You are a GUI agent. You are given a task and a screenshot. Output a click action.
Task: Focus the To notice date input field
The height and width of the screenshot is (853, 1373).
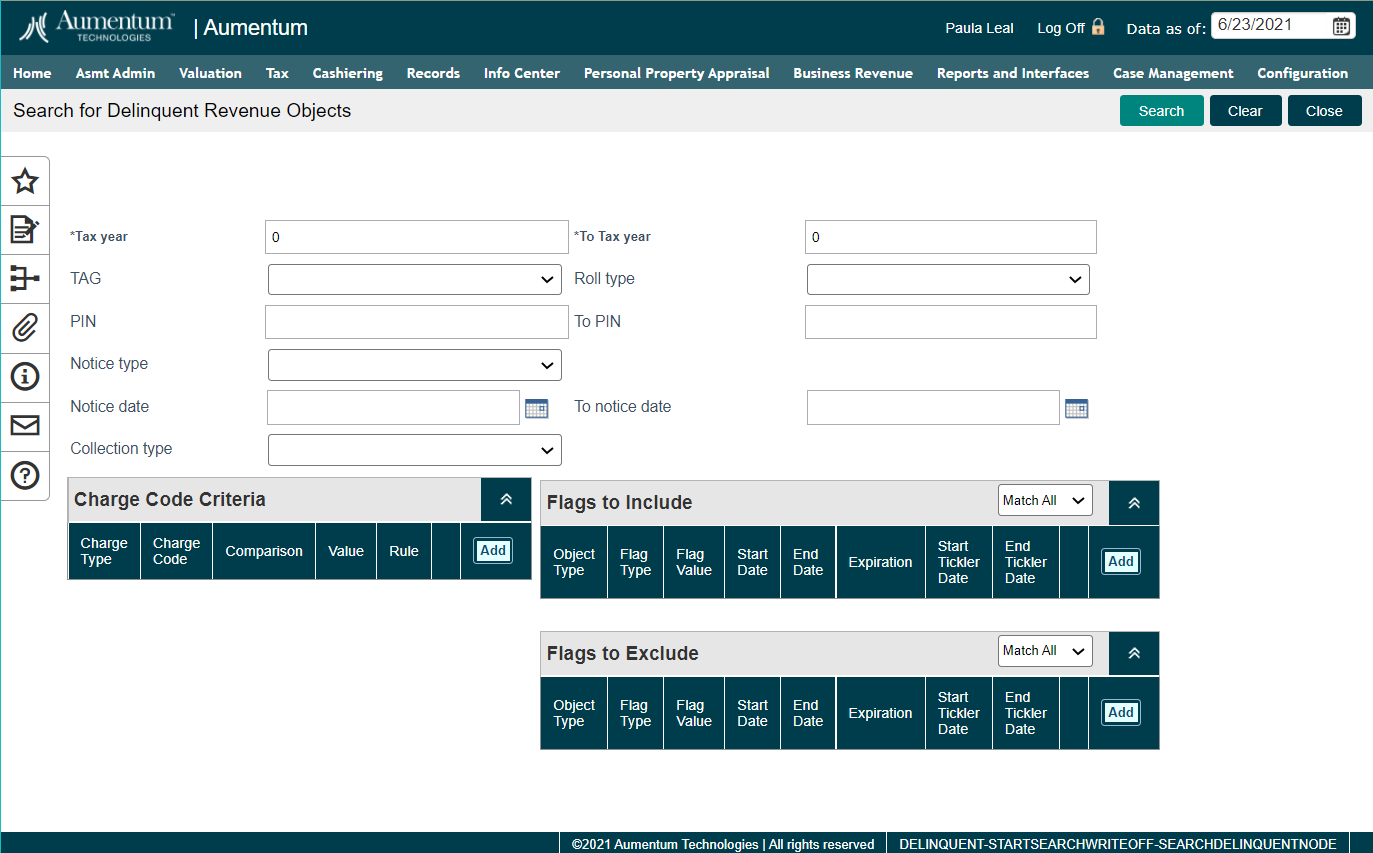point(933,407)
